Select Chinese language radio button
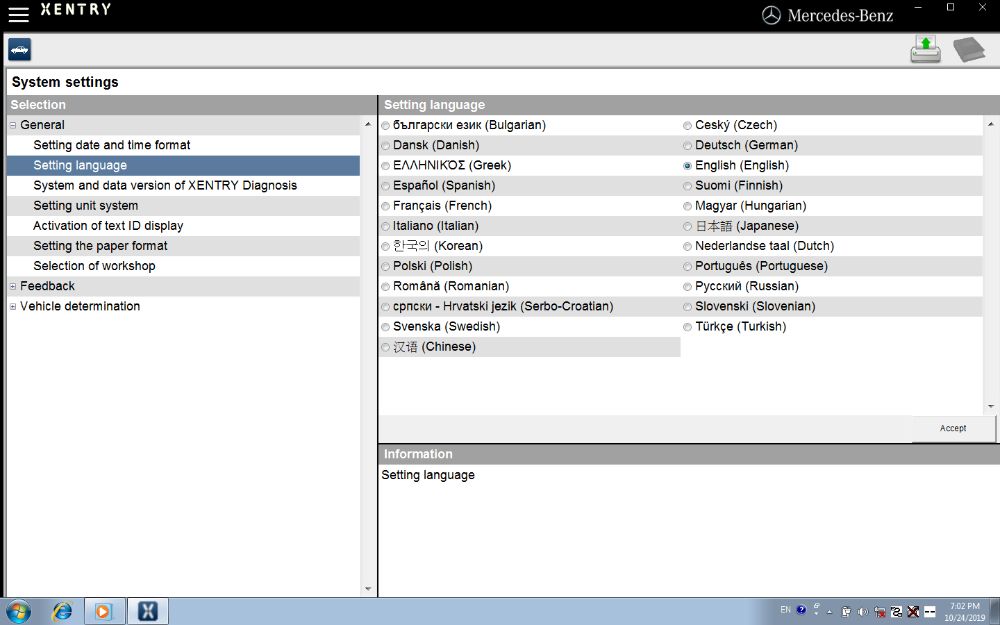 point(385,348)
